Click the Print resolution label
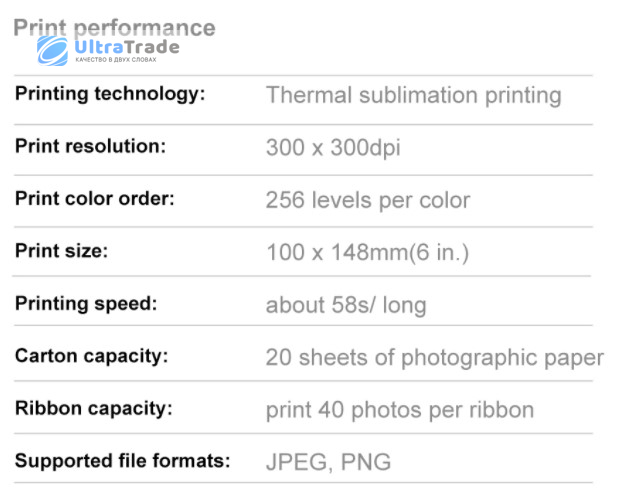 tap(90, 146)
